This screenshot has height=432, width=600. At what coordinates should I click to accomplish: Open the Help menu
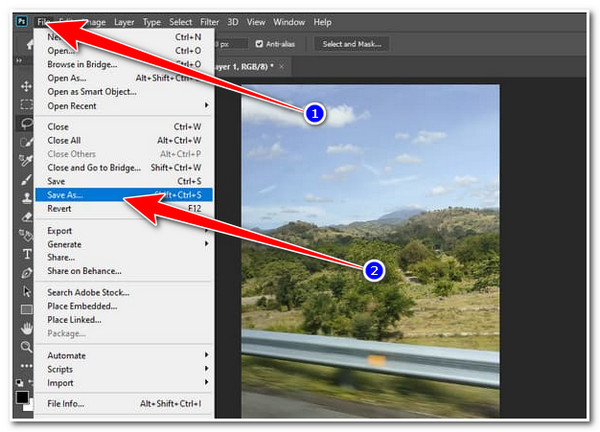pyautogui.click(x=322, y=22)
